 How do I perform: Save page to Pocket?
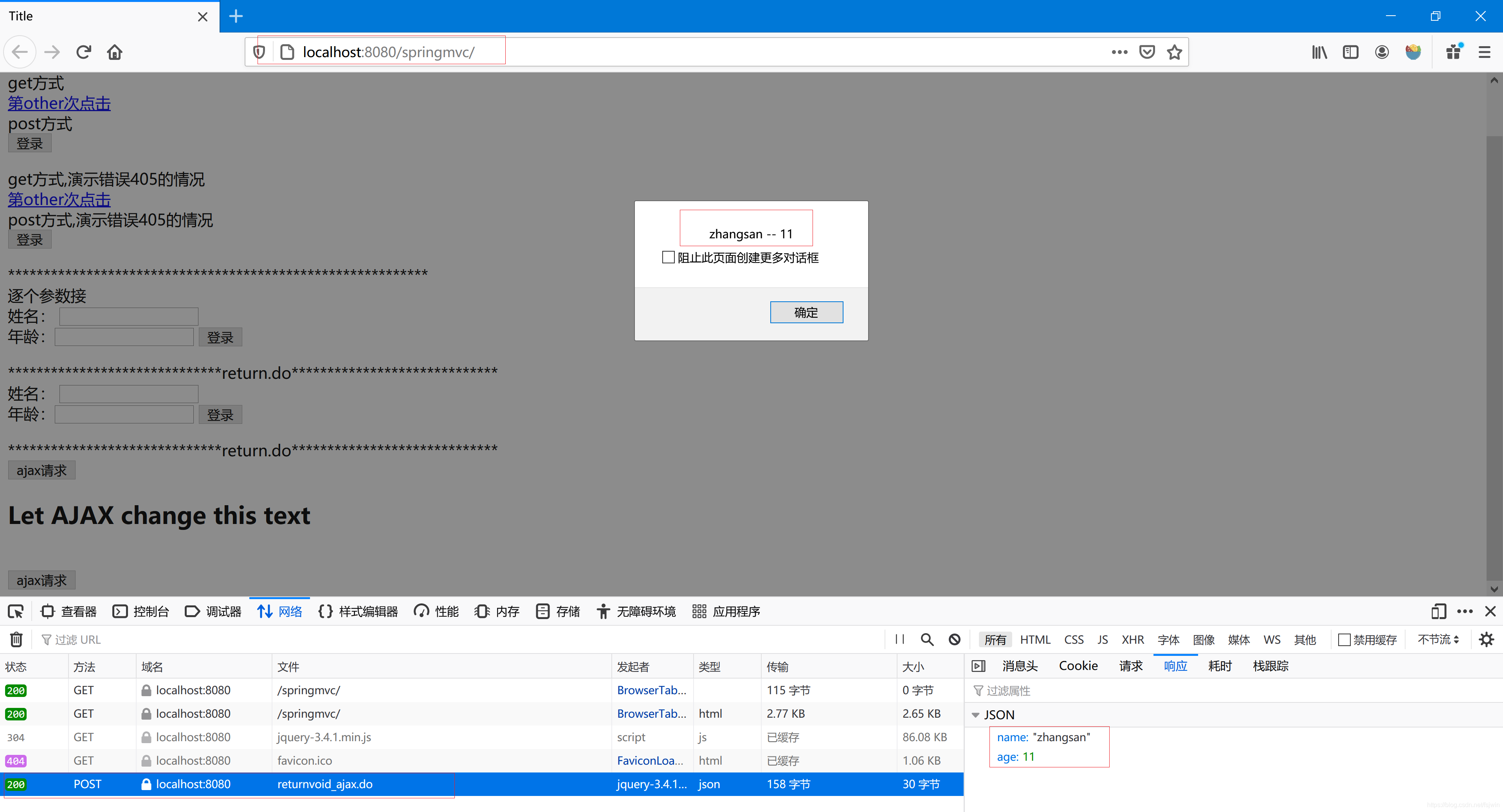pos(1147,52)
